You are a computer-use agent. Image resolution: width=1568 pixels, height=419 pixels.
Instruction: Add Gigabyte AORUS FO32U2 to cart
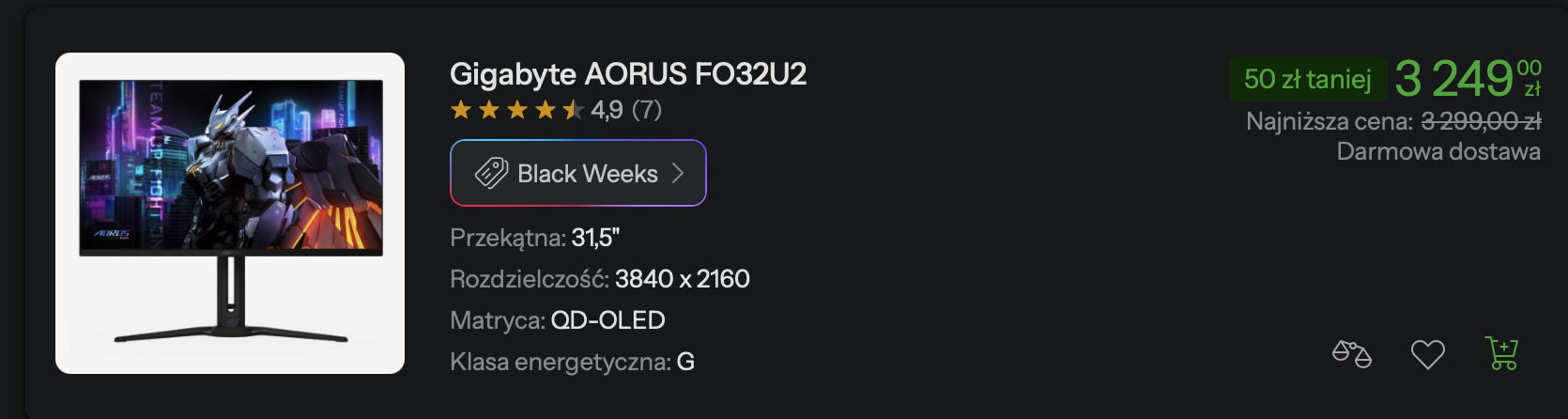tap(1501, 353)
